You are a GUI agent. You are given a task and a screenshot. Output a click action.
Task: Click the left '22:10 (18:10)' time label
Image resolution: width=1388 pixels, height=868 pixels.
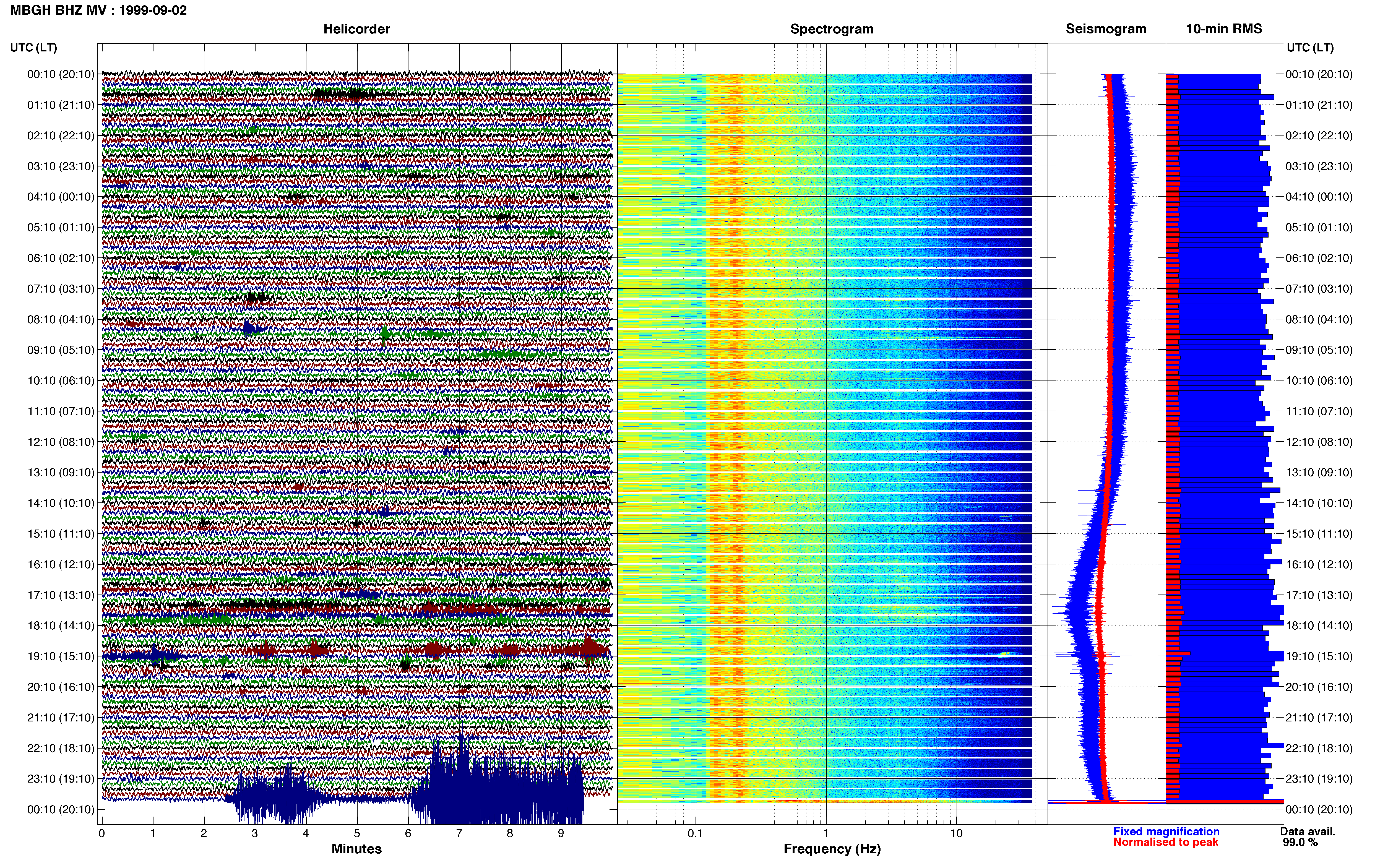pyautogui.click(x=61, y=749)
